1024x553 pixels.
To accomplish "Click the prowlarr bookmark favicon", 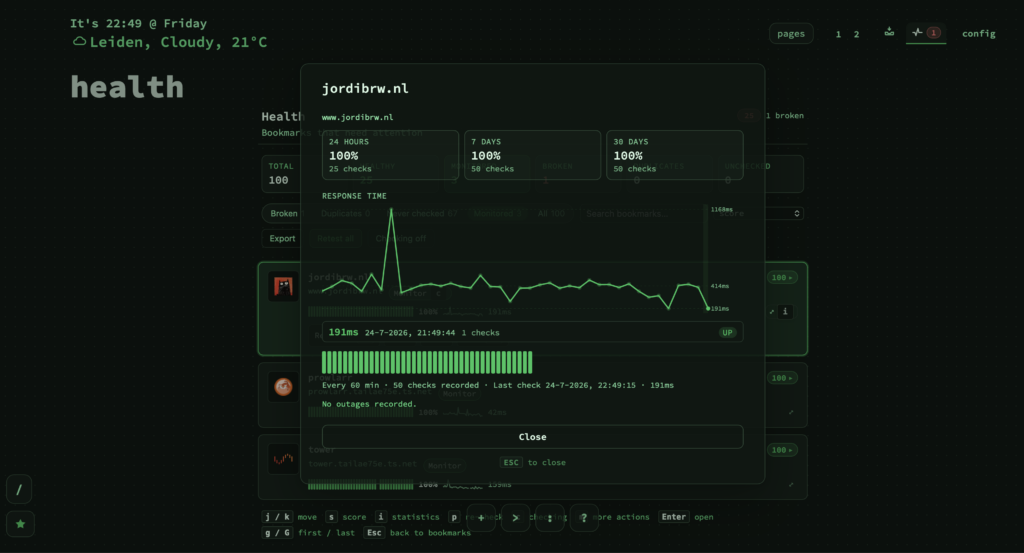I will coord(283,387).
